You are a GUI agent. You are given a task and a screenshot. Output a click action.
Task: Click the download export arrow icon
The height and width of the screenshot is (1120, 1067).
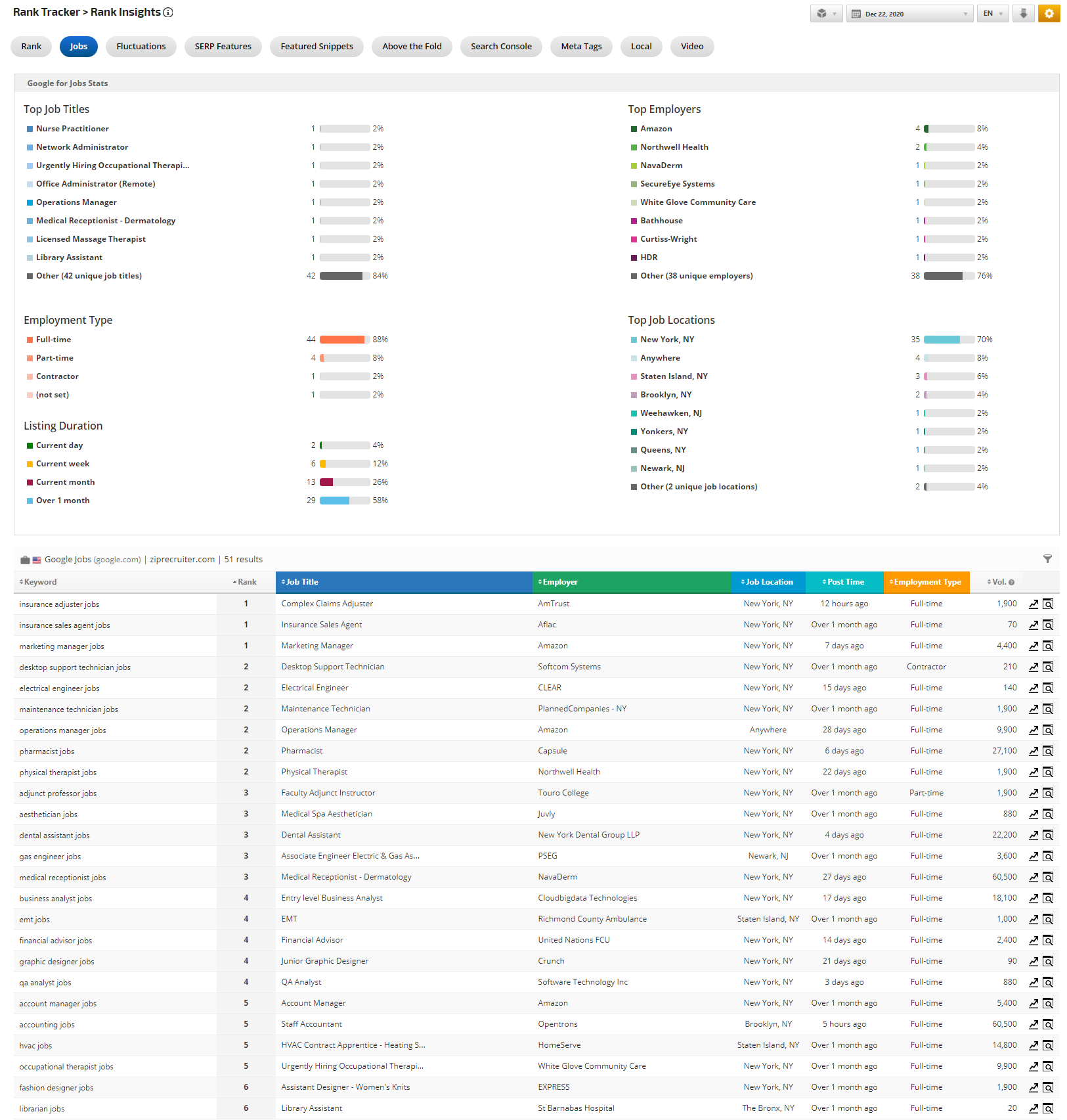pyautogui.click(x=1023, y=14)
